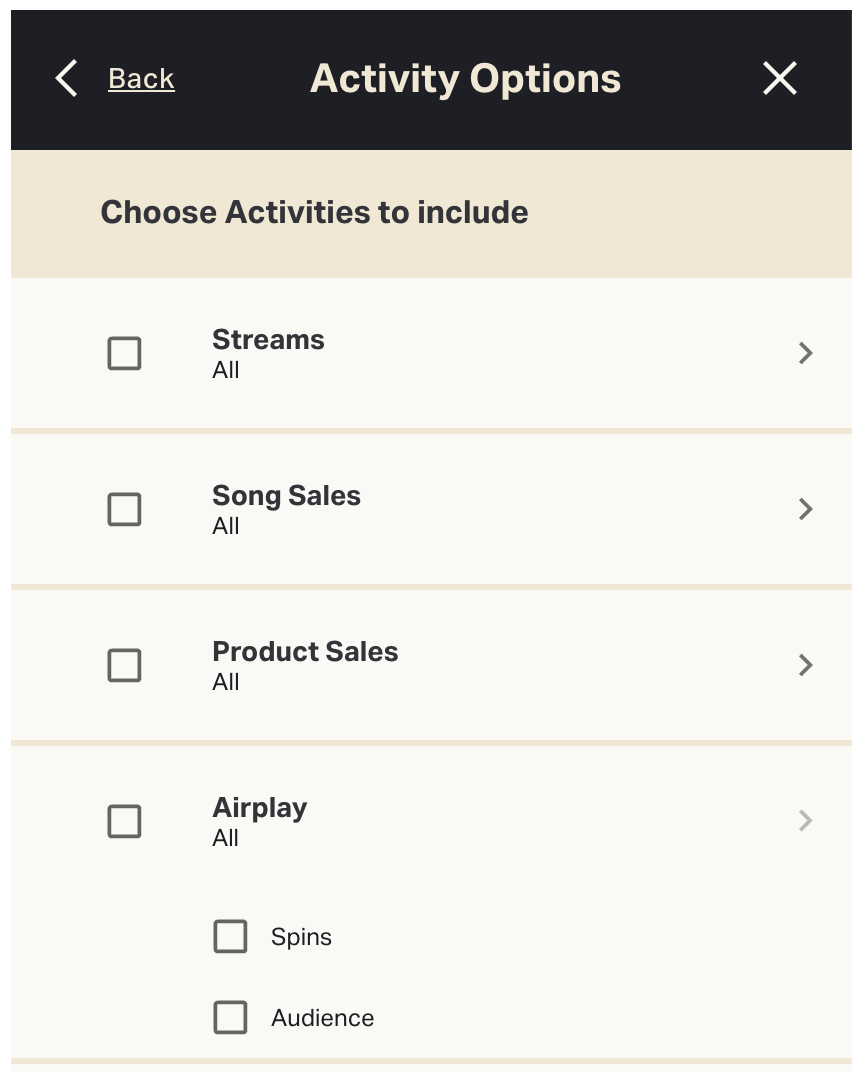The width and height of the screenshot is (852, 1072).
Task: Click the Activity Options header title
Action: [465, 79]
